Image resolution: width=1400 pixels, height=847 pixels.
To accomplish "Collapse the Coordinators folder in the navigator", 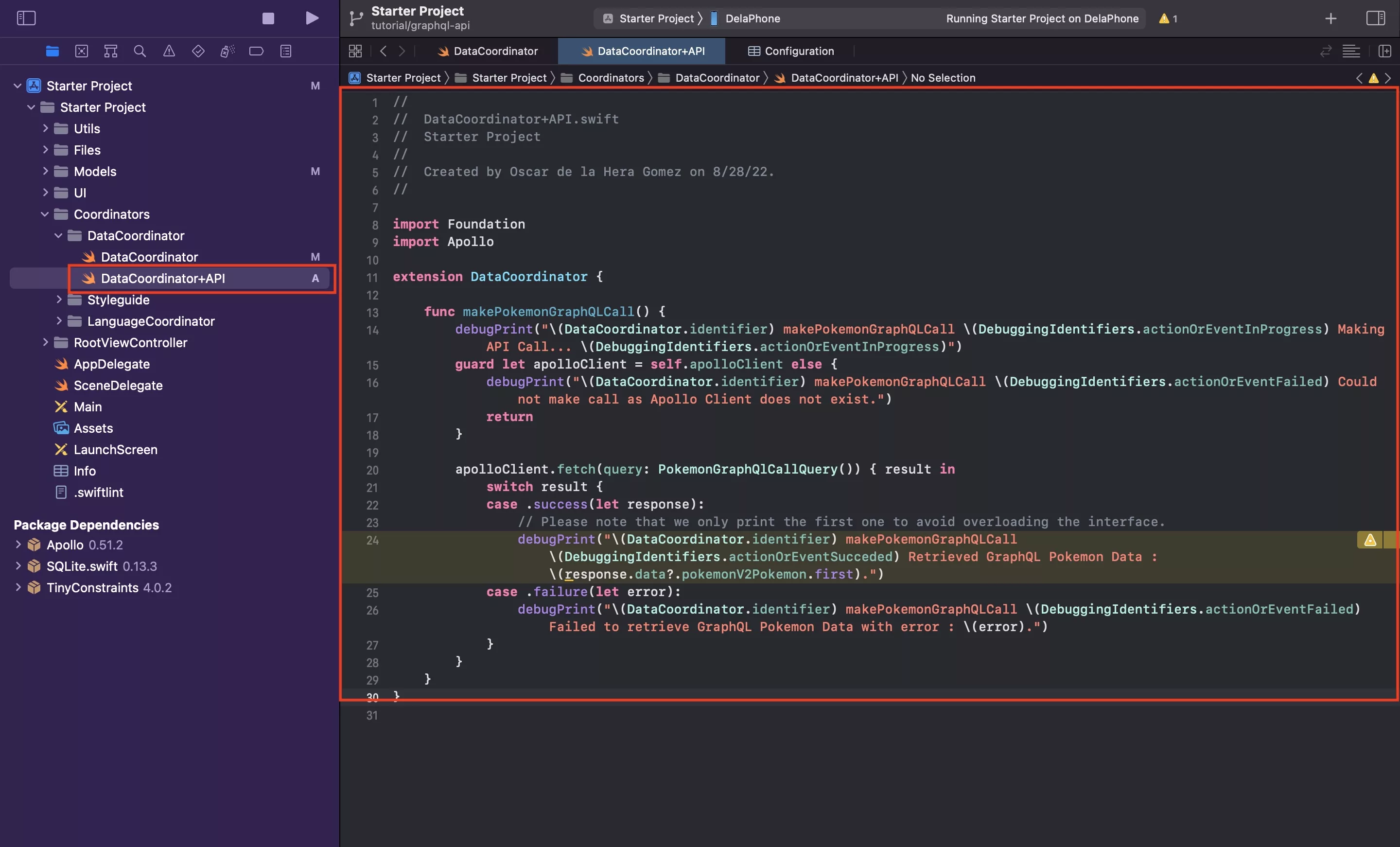I will coord(44,214).
